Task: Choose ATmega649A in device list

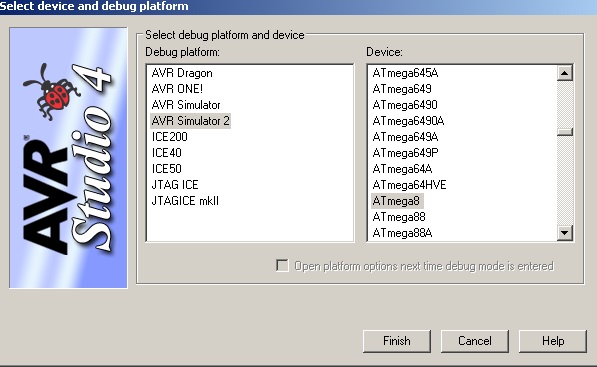Action: 405,137
